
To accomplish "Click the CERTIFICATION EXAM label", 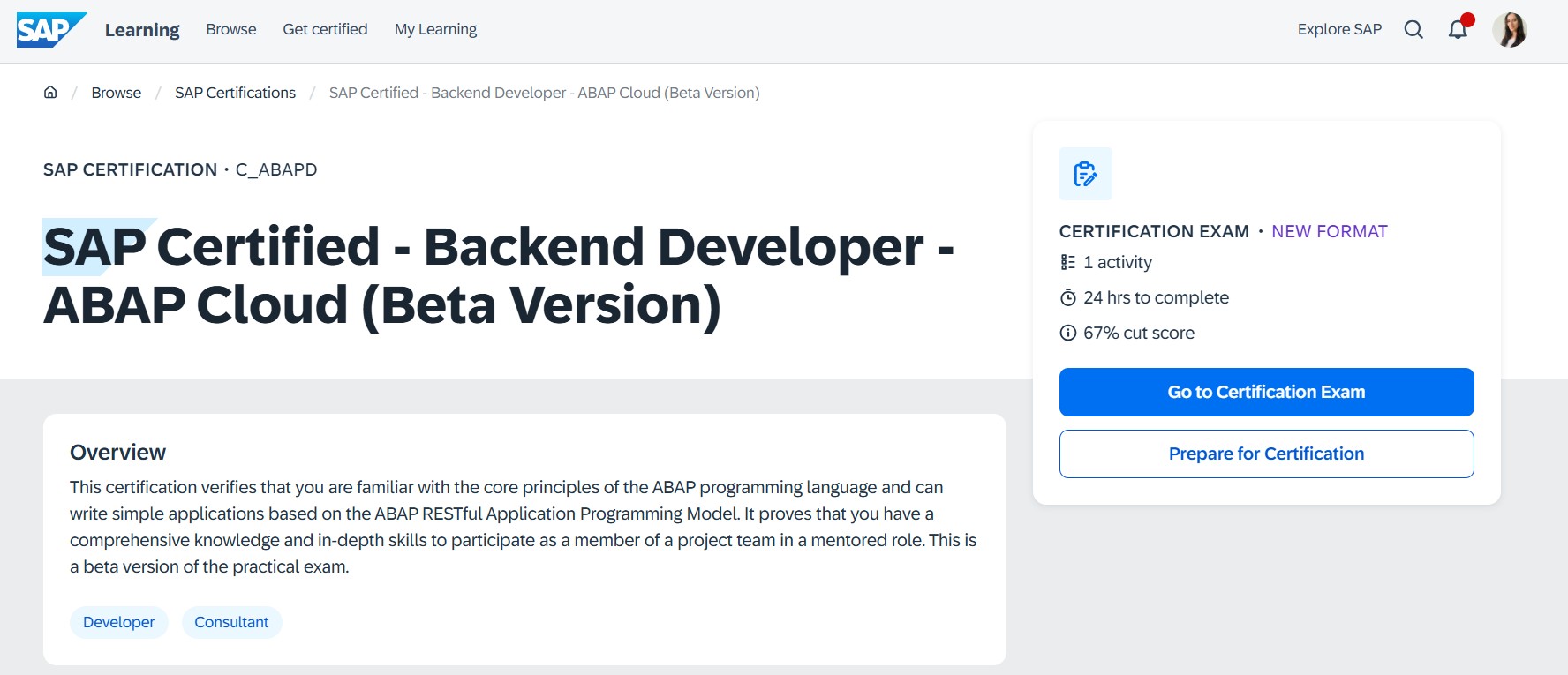I will coord(1154,231).
